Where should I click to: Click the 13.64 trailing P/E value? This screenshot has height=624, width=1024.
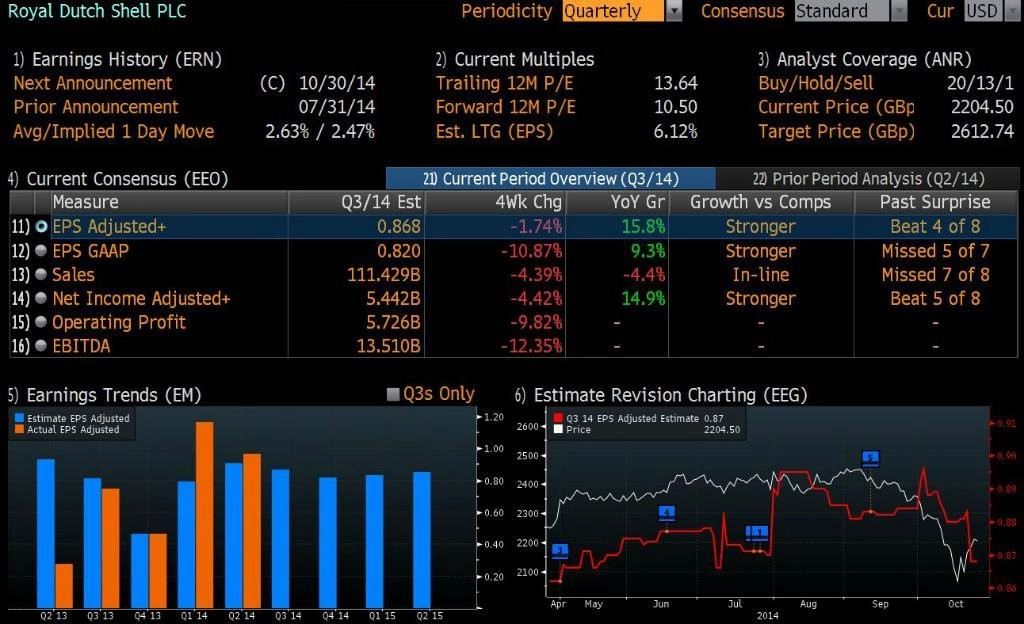coord(676,84)
